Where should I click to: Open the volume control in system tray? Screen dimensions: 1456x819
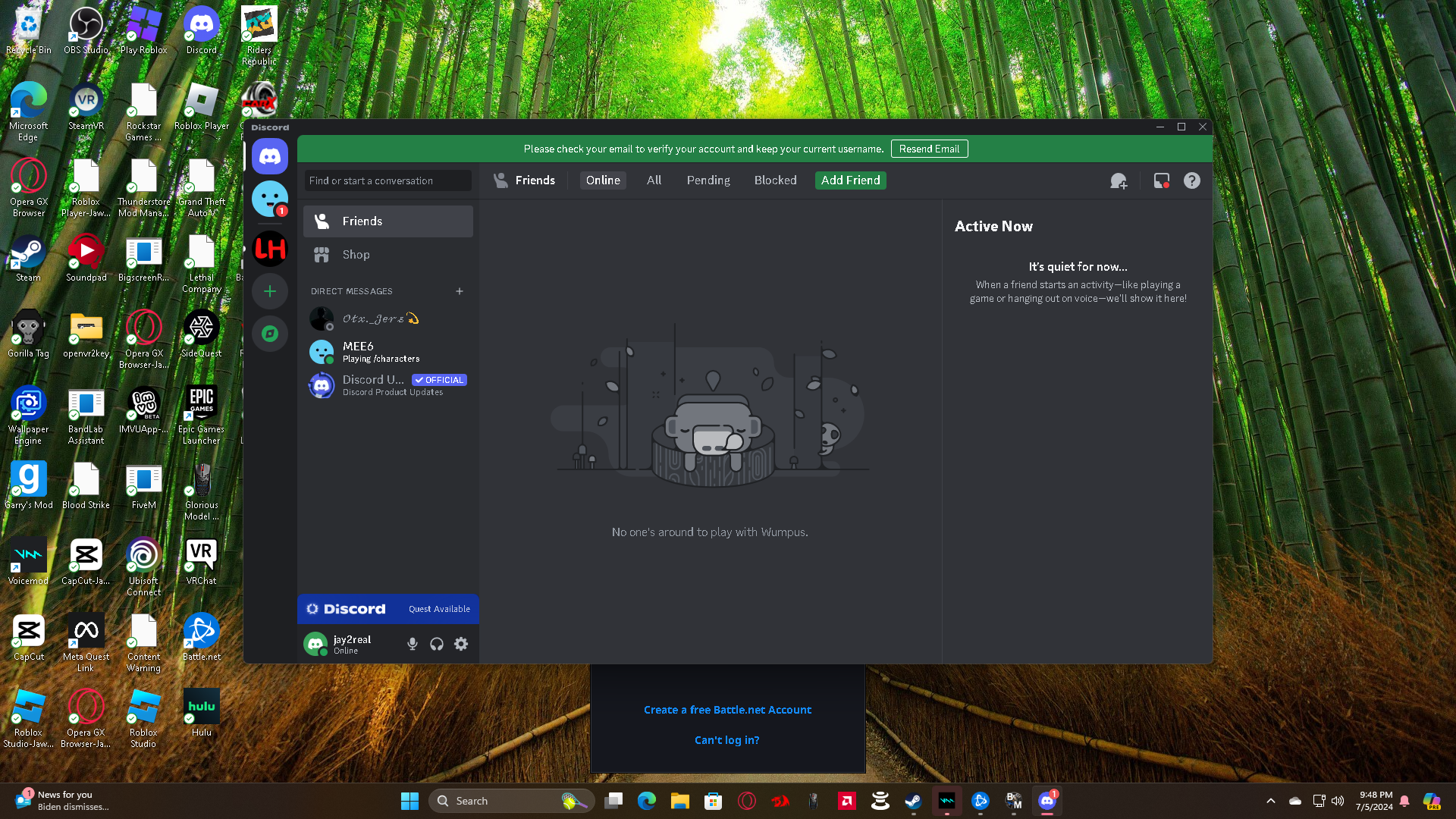tap(1338, 801)
